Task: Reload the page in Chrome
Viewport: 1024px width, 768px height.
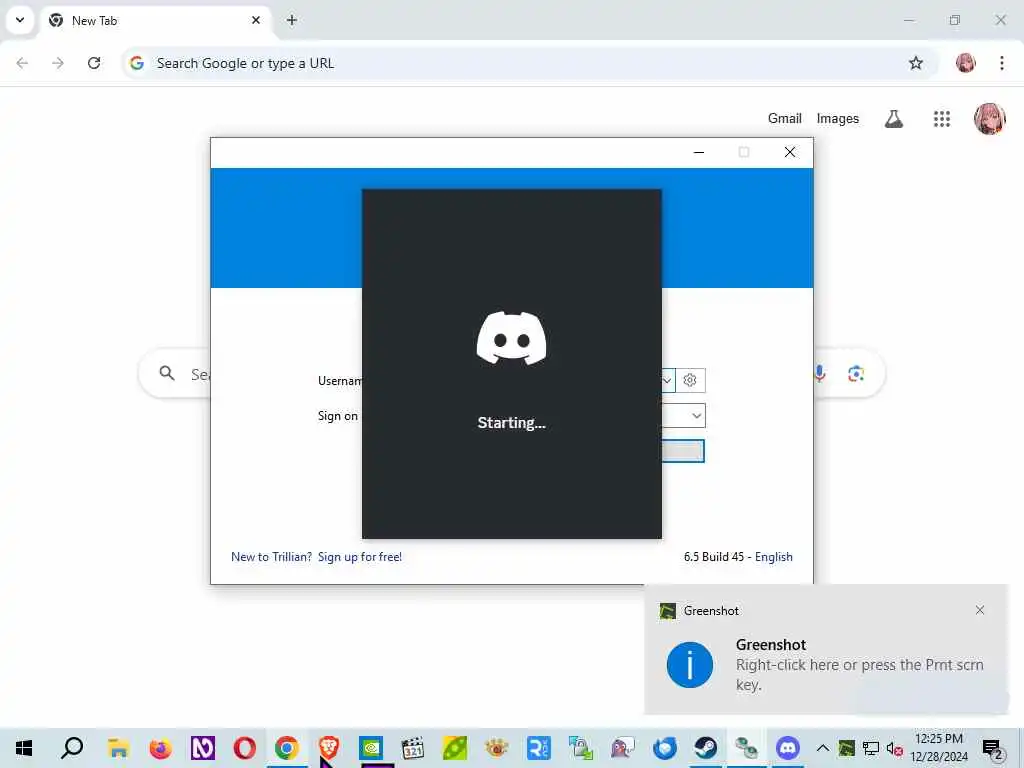Action: [x=94, y=63]
